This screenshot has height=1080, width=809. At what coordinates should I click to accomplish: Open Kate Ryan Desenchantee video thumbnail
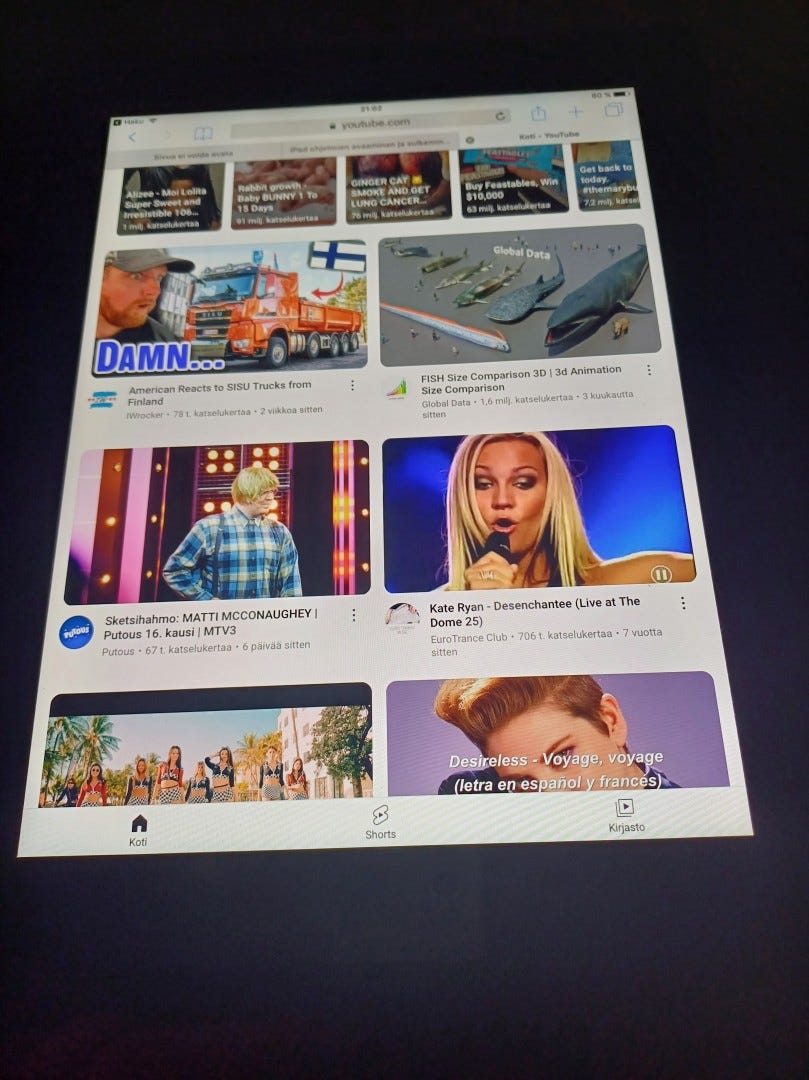[x=538, y=508]
